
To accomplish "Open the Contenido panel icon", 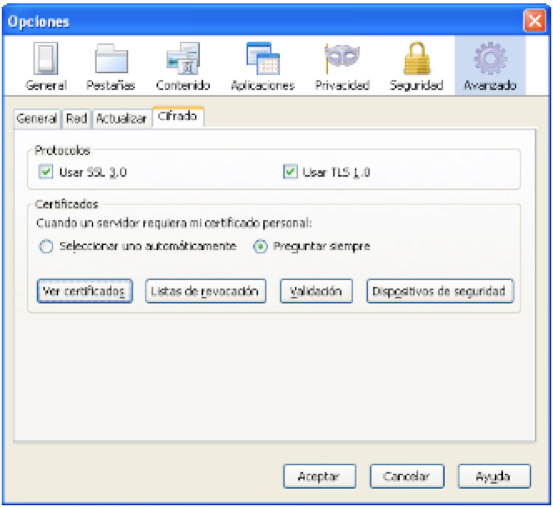I will tap(183, 59).
